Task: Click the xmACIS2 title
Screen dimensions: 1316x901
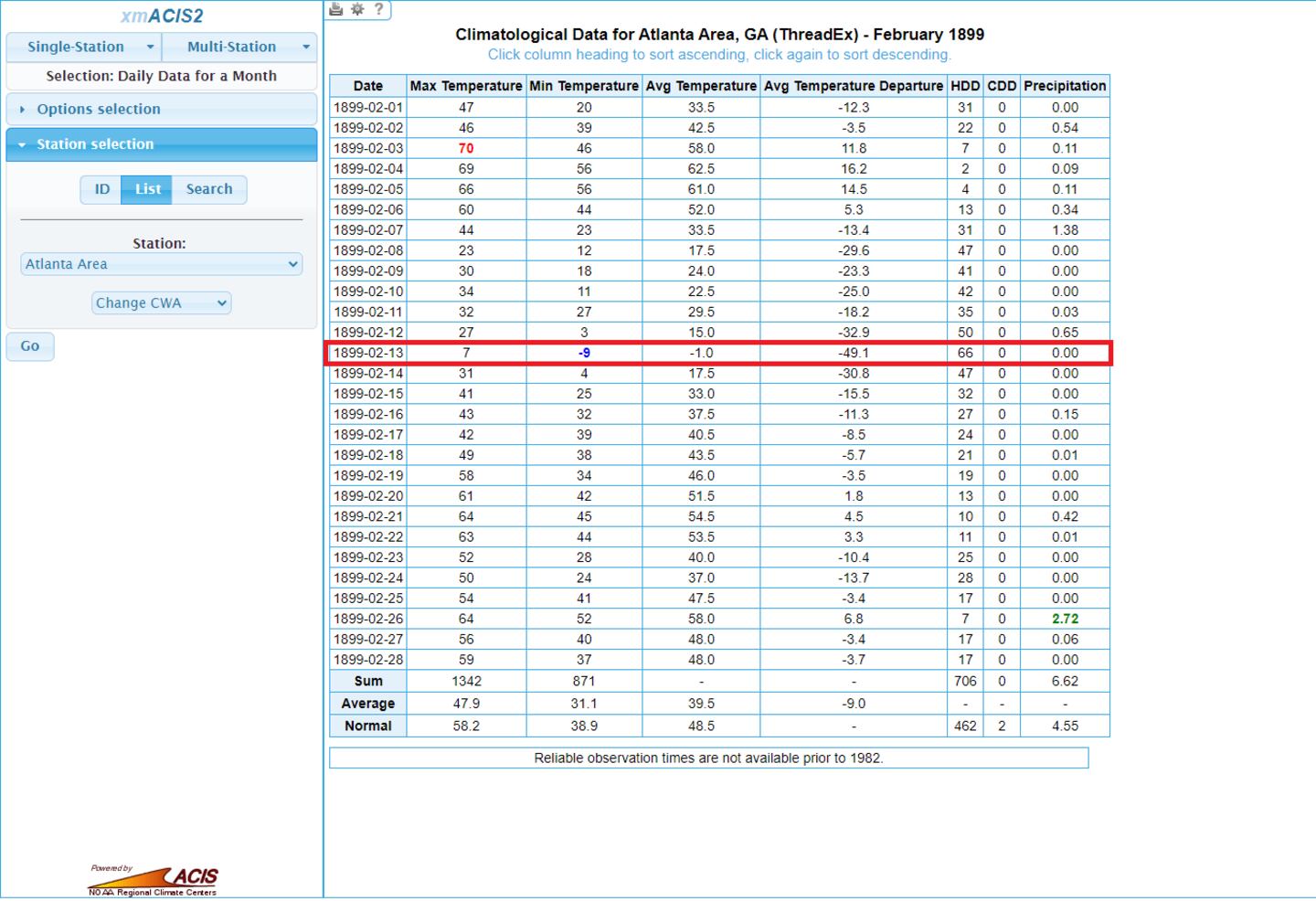Action: point(162,16)
